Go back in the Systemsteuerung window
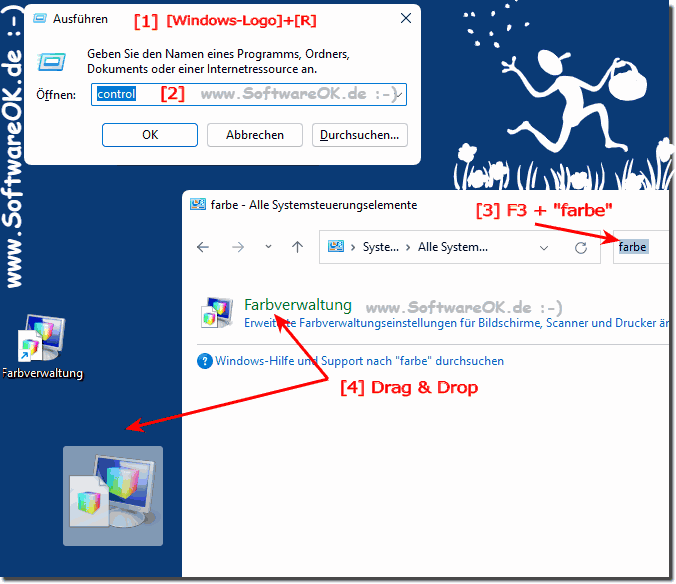Screen dimensions: 676x584 click(203, 247)
